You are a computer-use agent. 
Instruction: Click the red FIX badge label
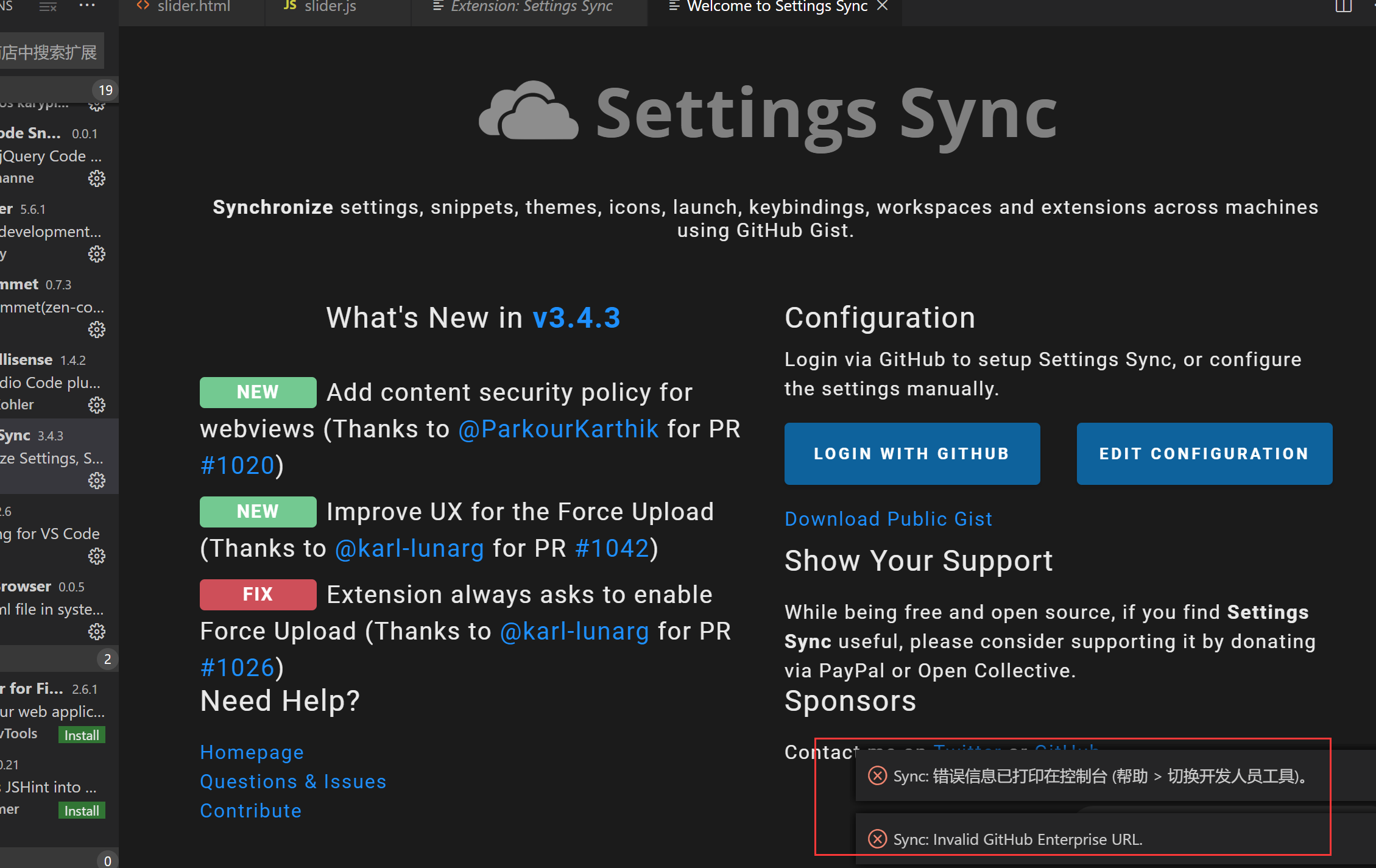point(258,595)
